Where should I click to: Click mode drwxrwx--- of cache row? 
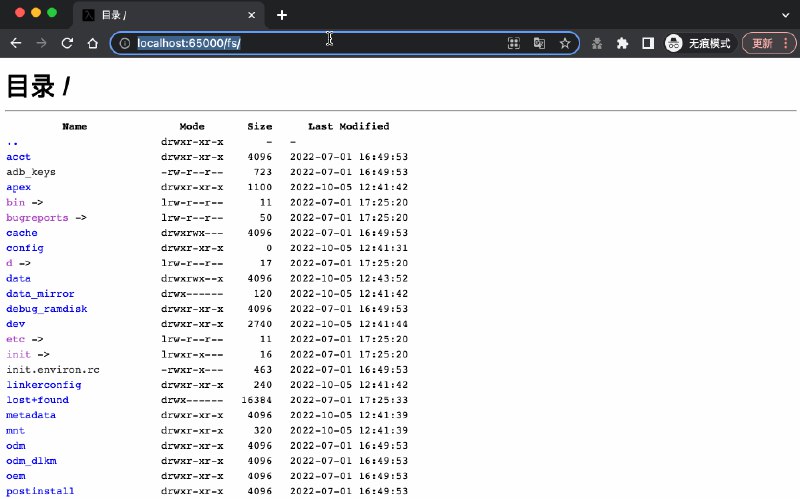[x=192, y=233]
